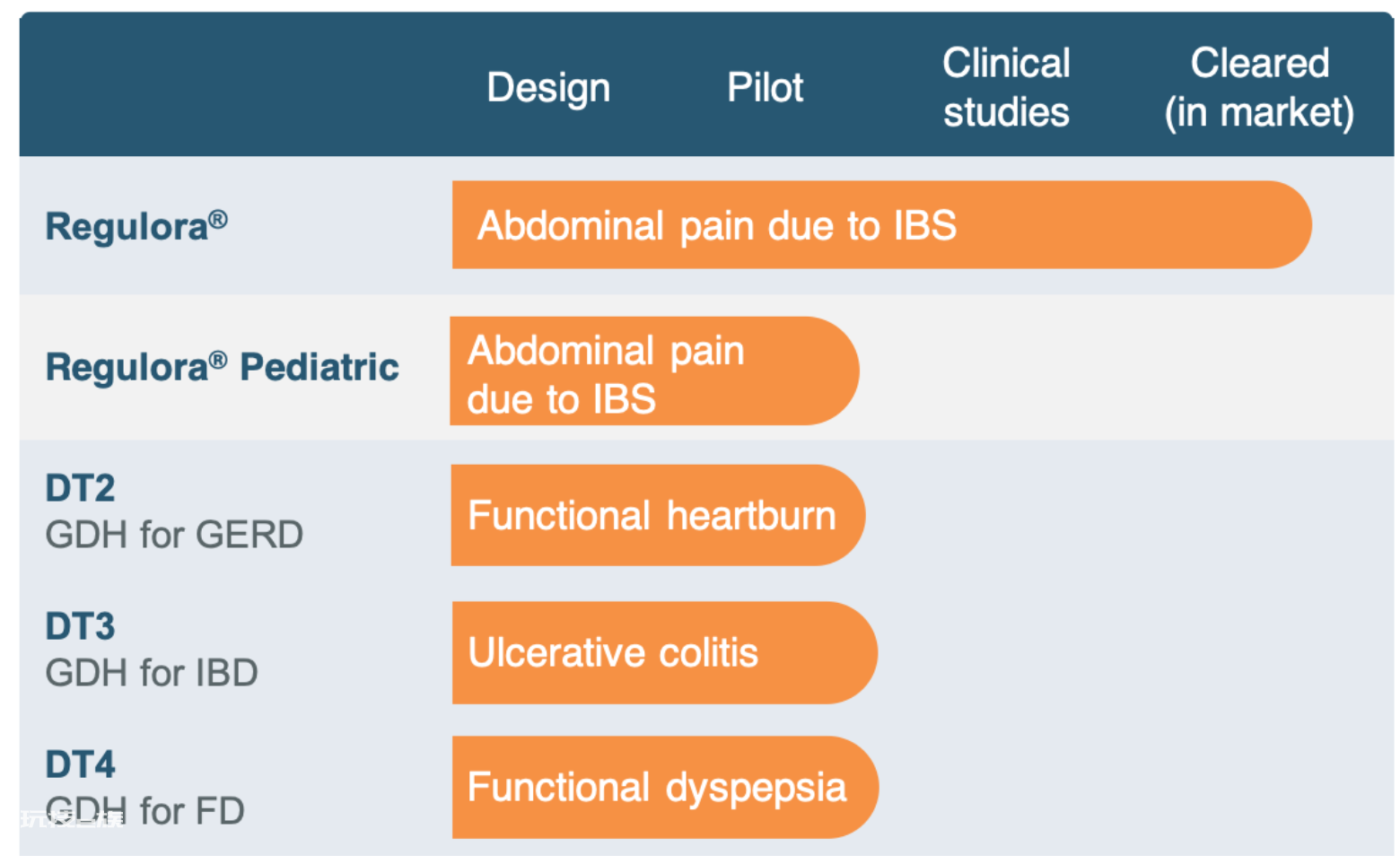
Task: Click the GDH for FD text
Action: (x=145, y=811)
